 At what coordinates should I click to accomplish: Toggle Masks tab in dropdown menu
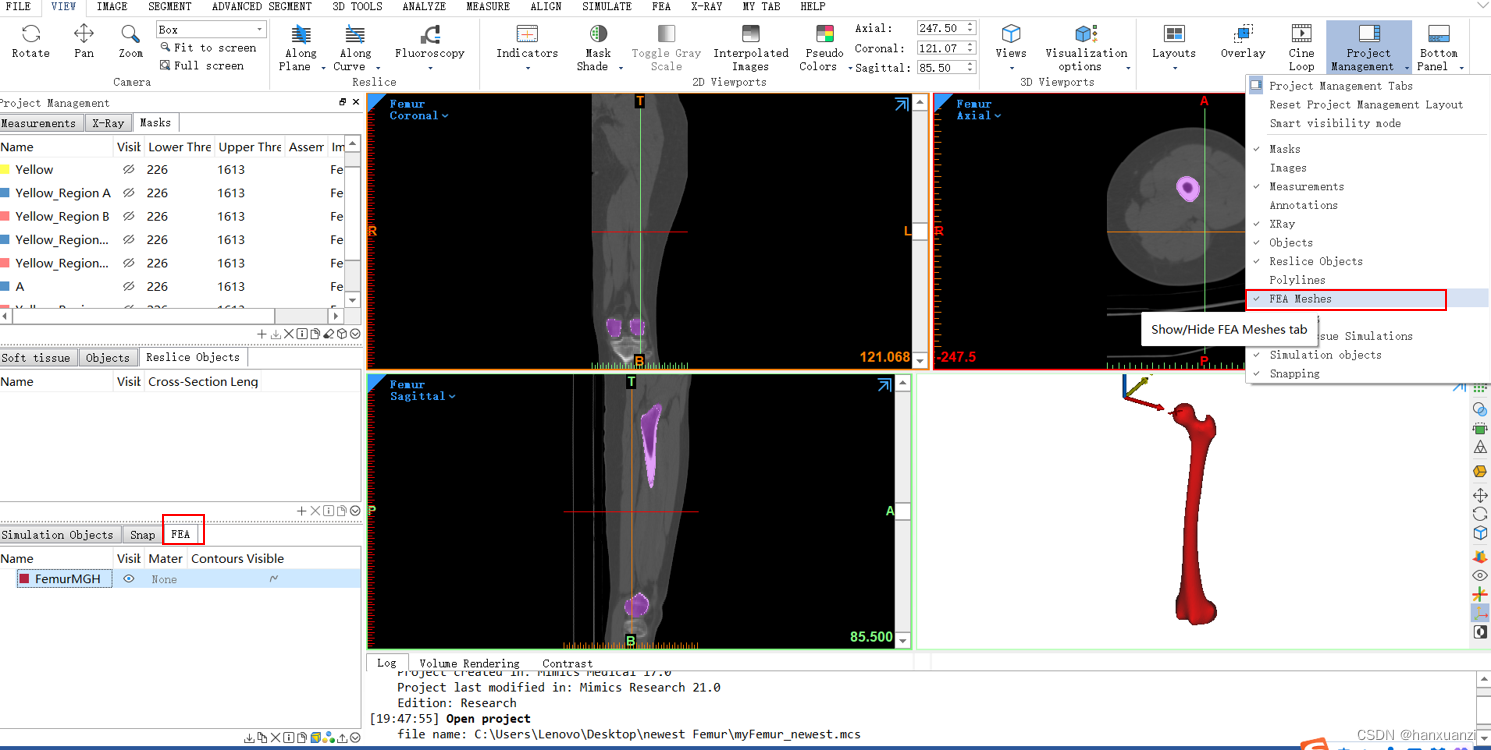[x=1285, y=149]
